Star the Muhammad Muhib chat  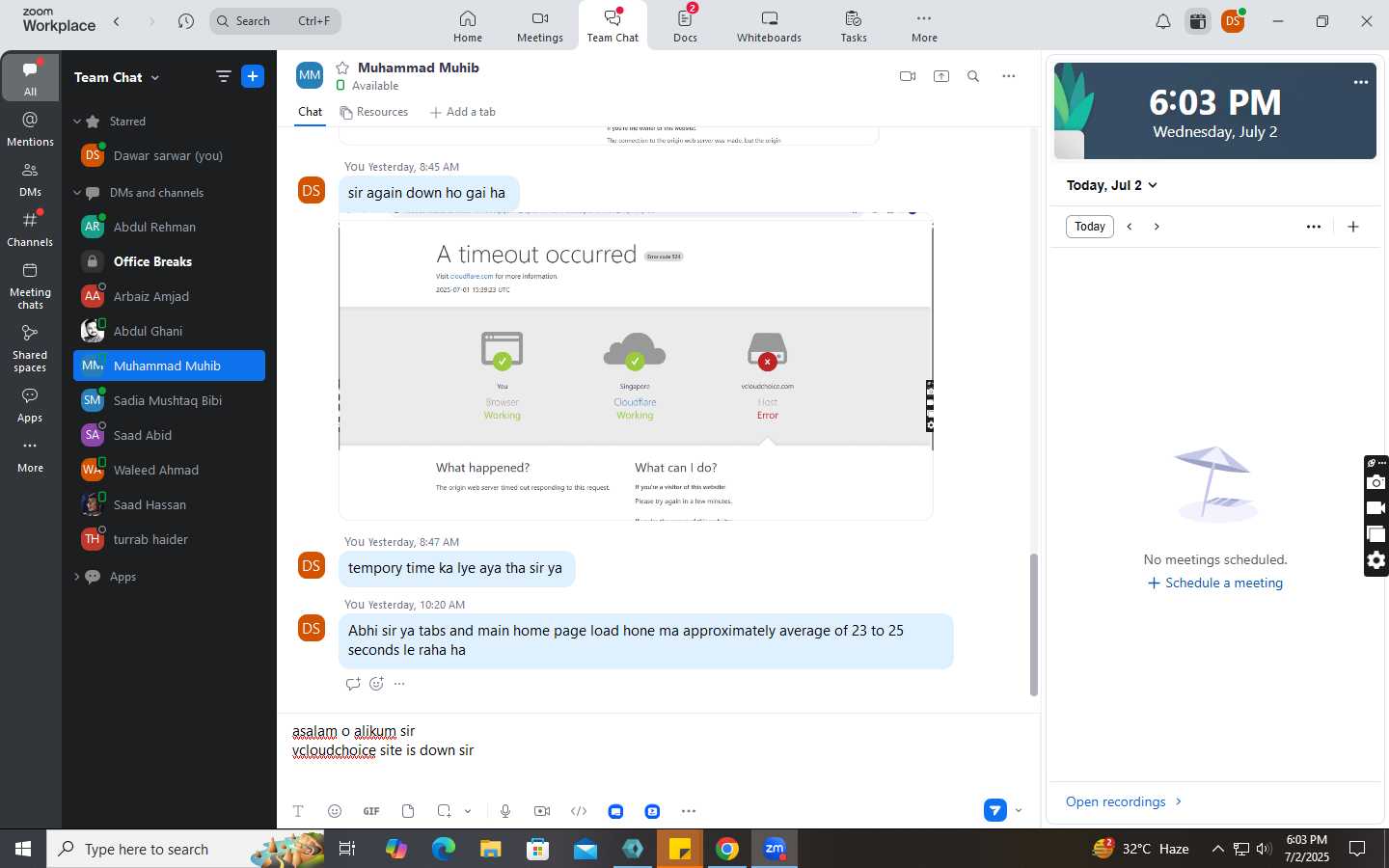[x=342, y=68]
